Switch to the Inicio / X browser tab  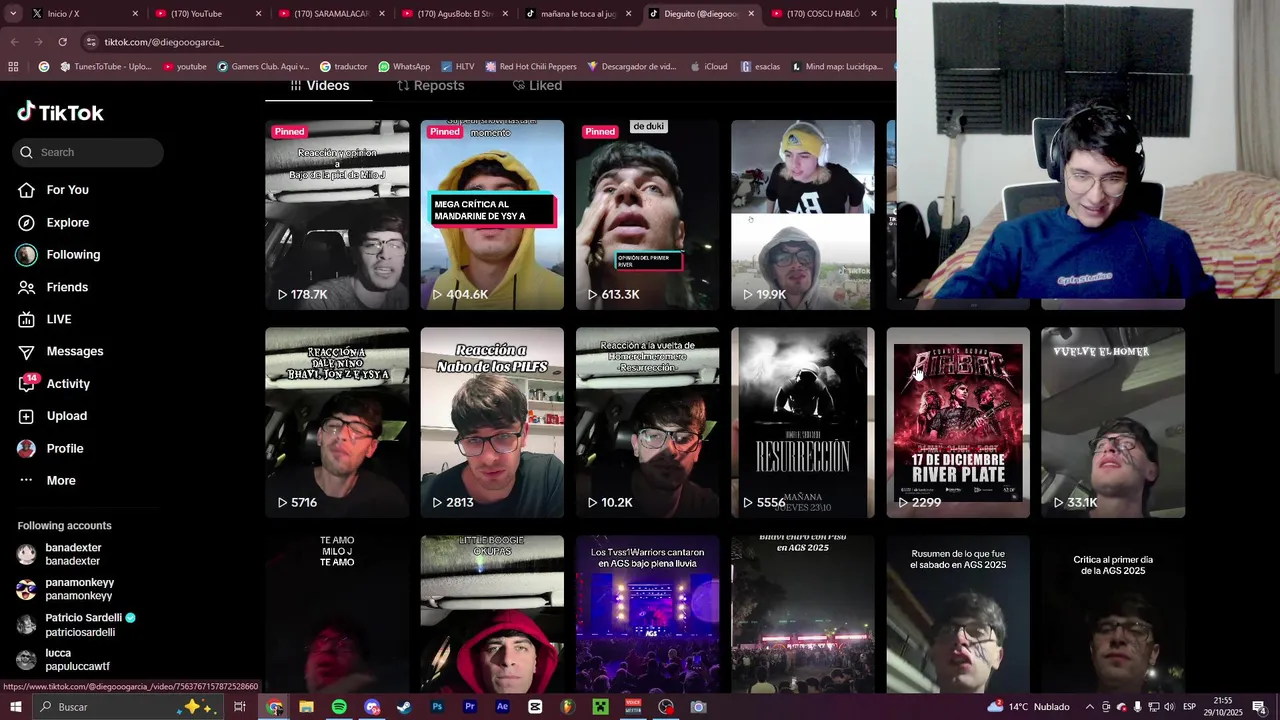(x=85, y=14)
